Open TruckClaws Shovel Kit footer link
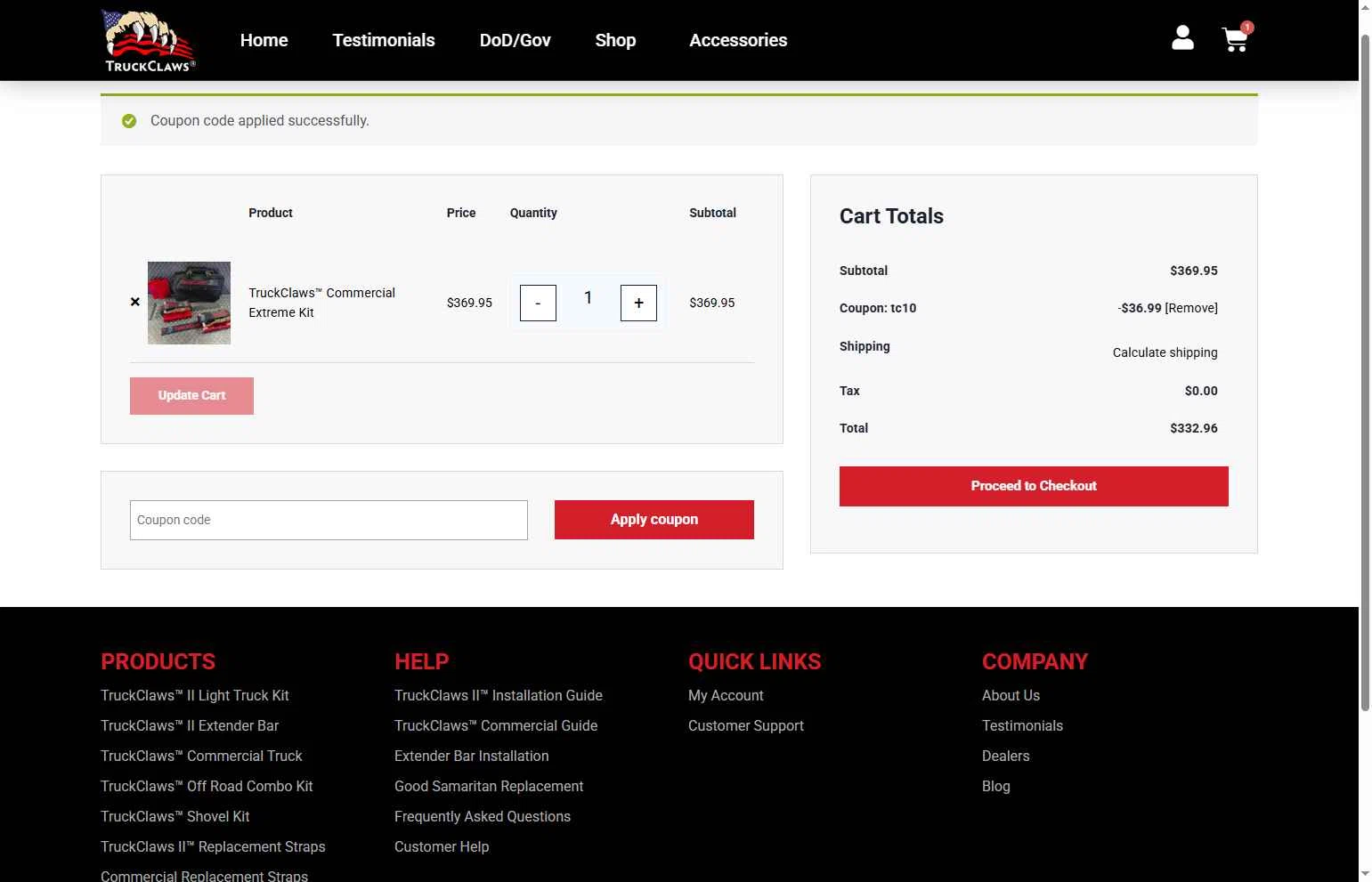This screenshot has width=1372, height=882. (175, 817)
